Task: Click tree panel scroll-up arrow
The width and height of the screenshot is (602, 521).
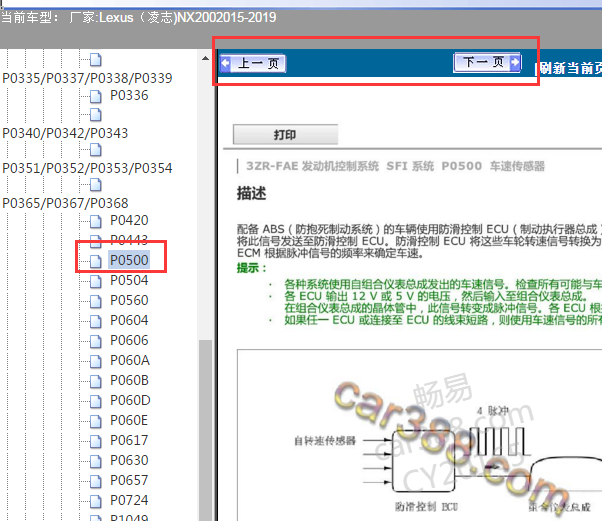Action: coord(205,58)
